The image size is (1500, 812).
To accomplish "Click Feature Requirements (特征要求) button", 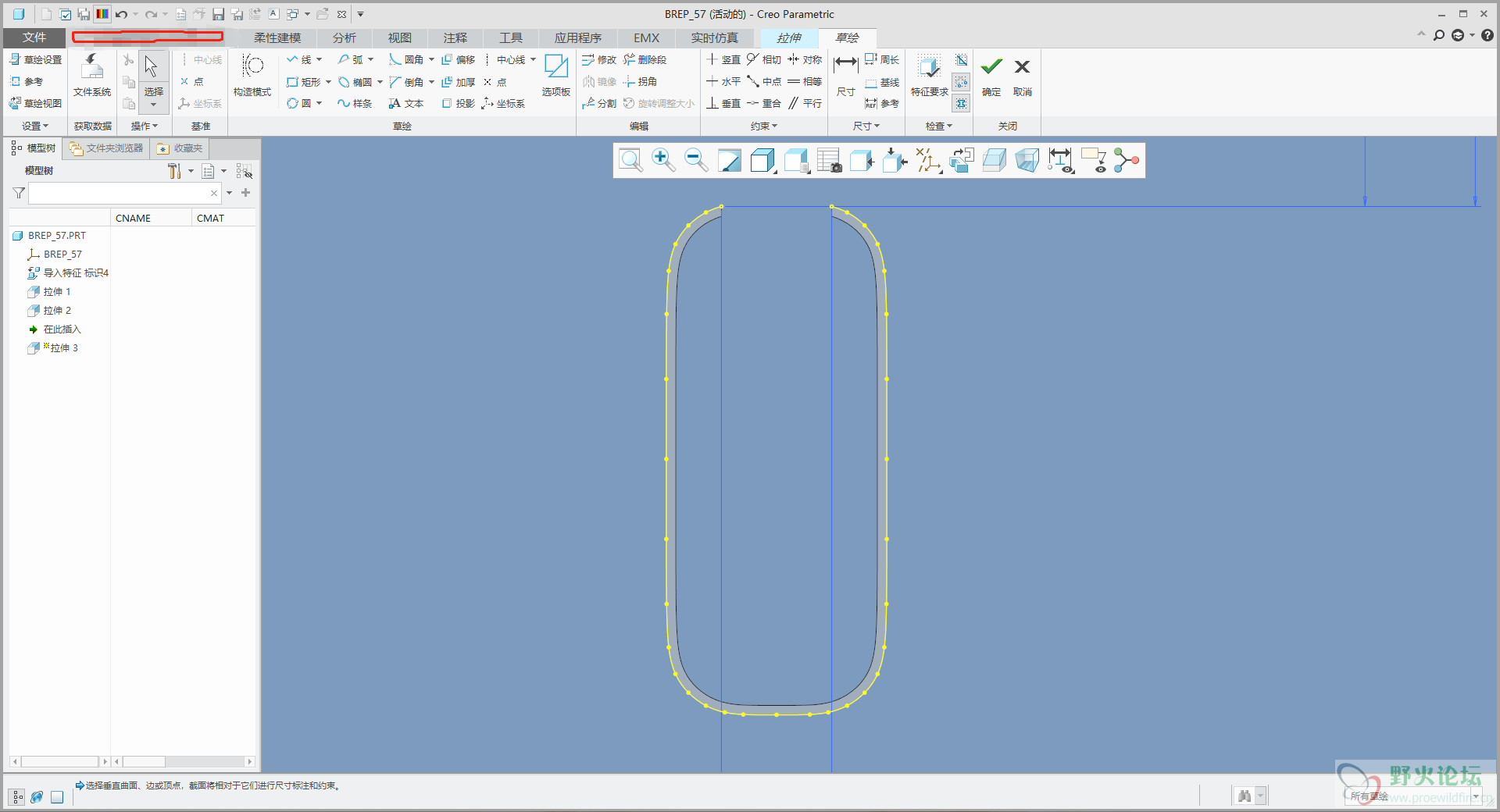I will pos(929,76).
